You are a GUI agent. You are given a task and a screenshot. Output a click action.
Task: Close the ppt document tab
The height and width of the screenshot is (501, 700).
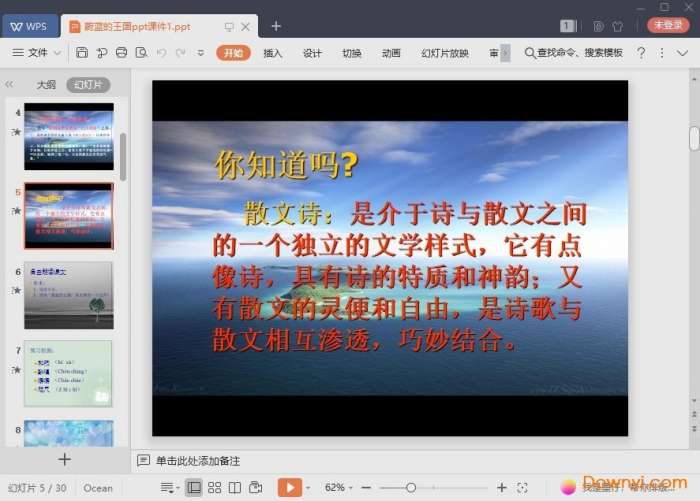tap(246, 27)
